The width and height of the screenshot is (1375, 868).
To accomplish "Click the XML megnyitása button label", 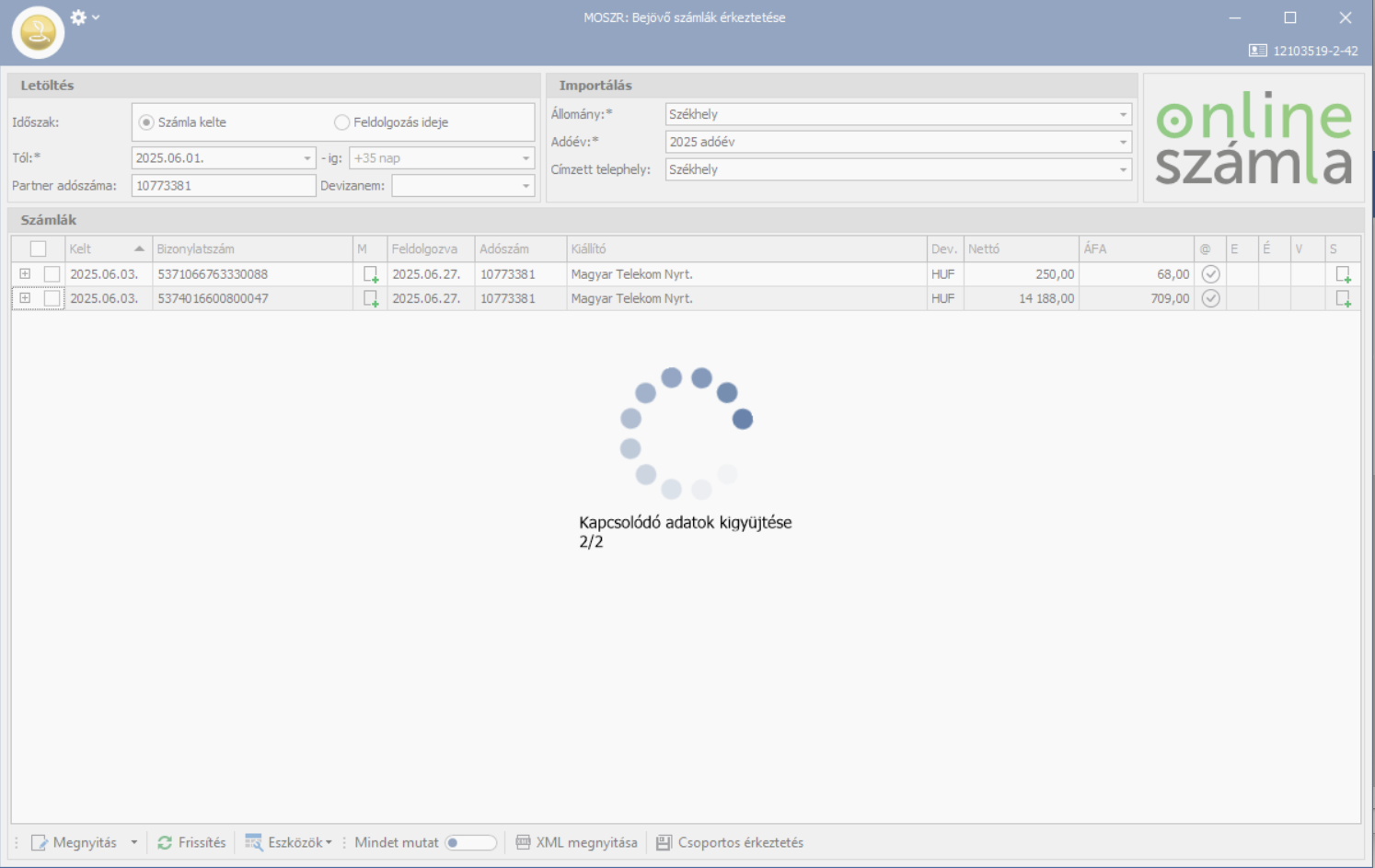I will 586,842.
